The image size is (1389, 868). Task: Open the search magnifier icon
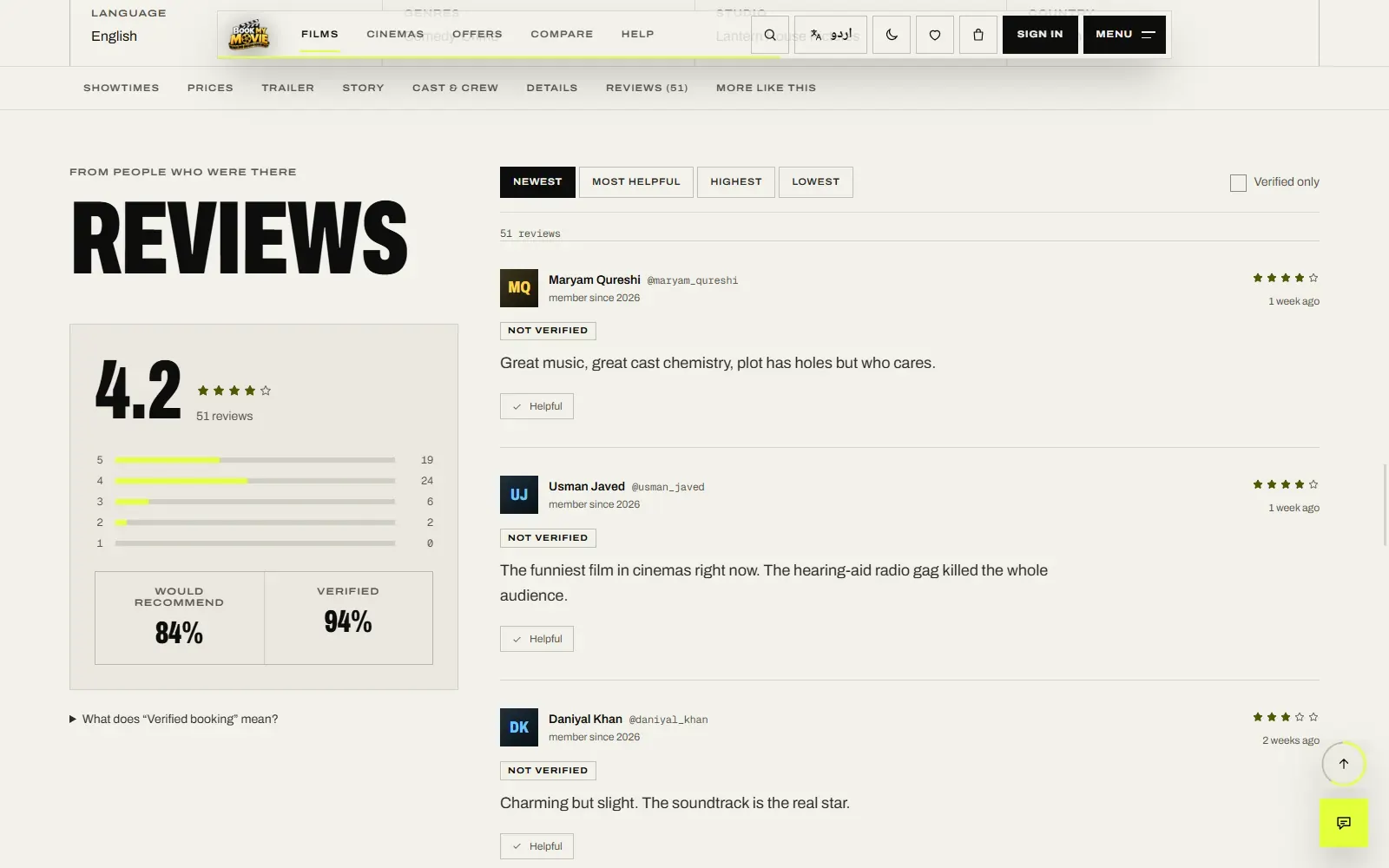coord(770,35)
